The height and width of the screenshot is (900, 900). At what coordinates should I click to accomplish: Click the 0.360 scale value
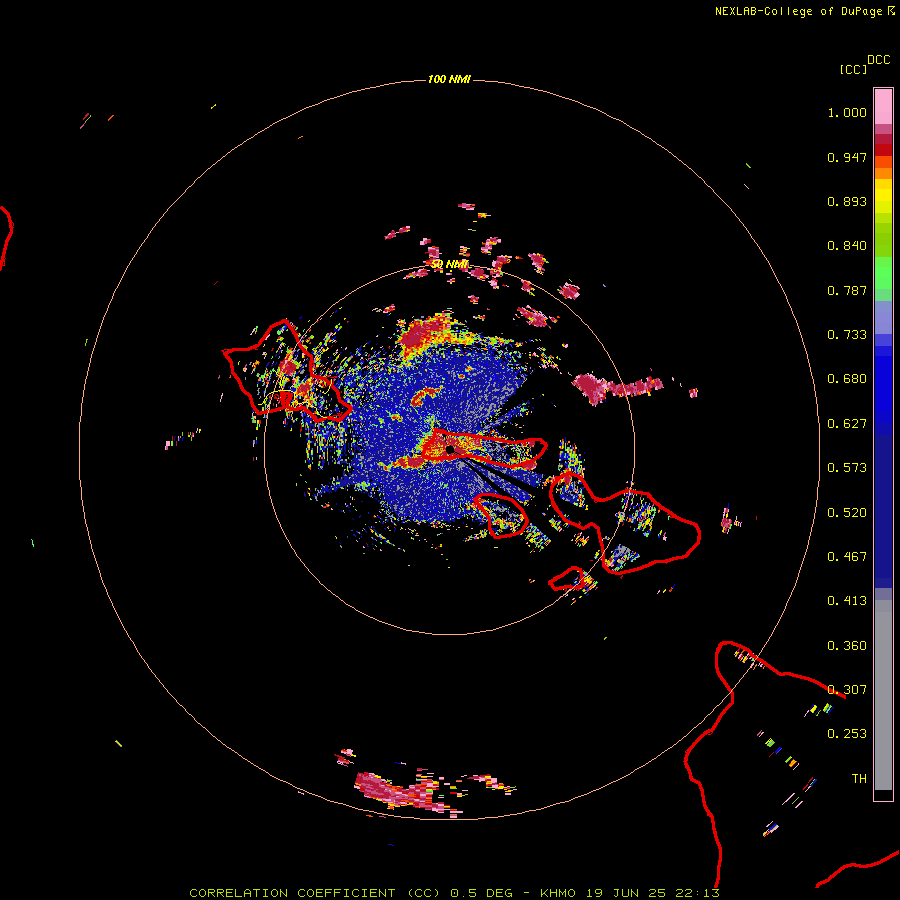(x=847, y=646)
